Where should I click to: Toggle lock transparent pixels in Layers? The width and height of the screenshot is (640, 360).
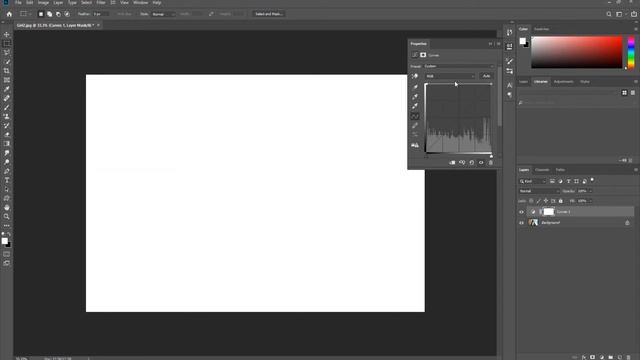click(x=531, y=201)
